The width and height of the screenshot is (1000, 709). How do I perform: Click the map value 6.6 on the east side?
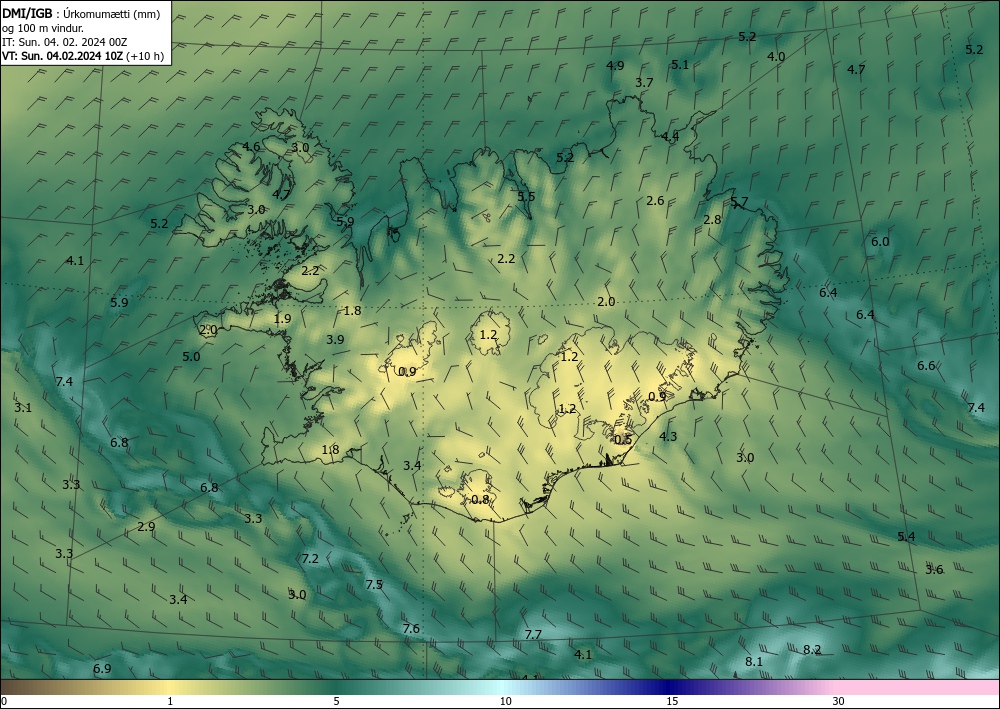(926, 365)
